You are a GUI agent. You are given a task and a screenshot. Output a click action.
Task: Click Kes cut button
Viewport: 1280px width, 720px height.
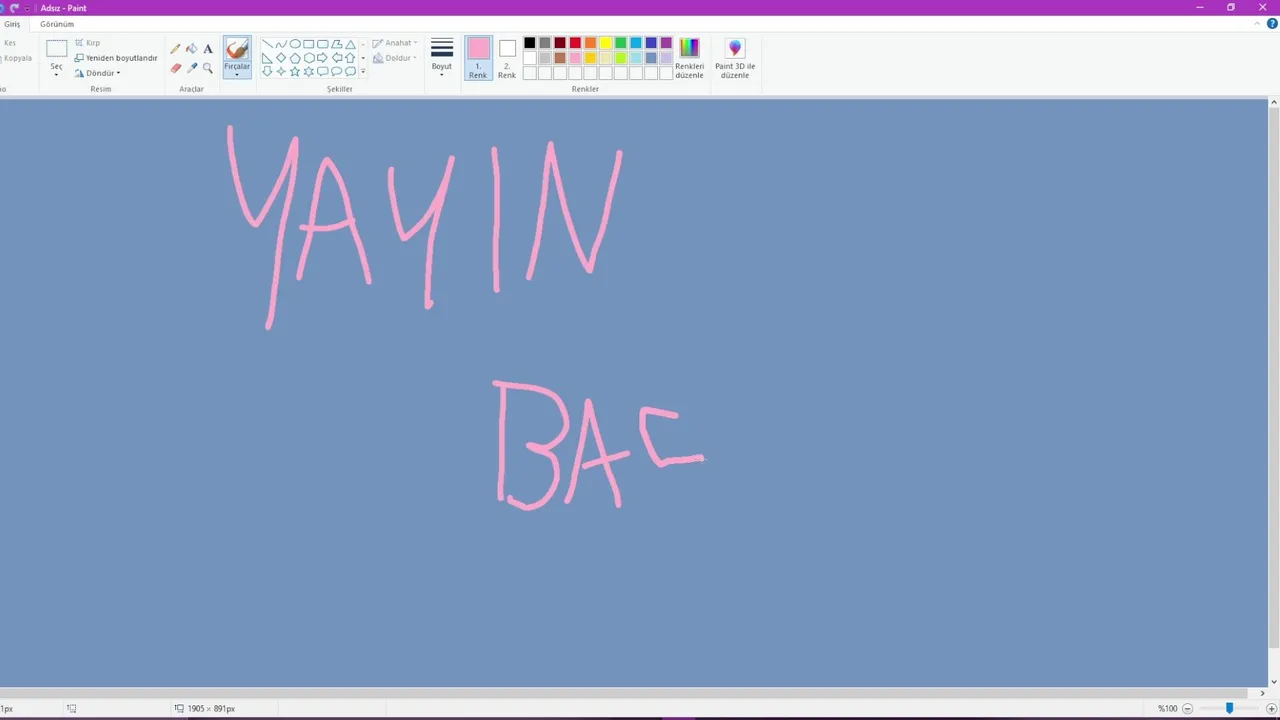(10, 43)
